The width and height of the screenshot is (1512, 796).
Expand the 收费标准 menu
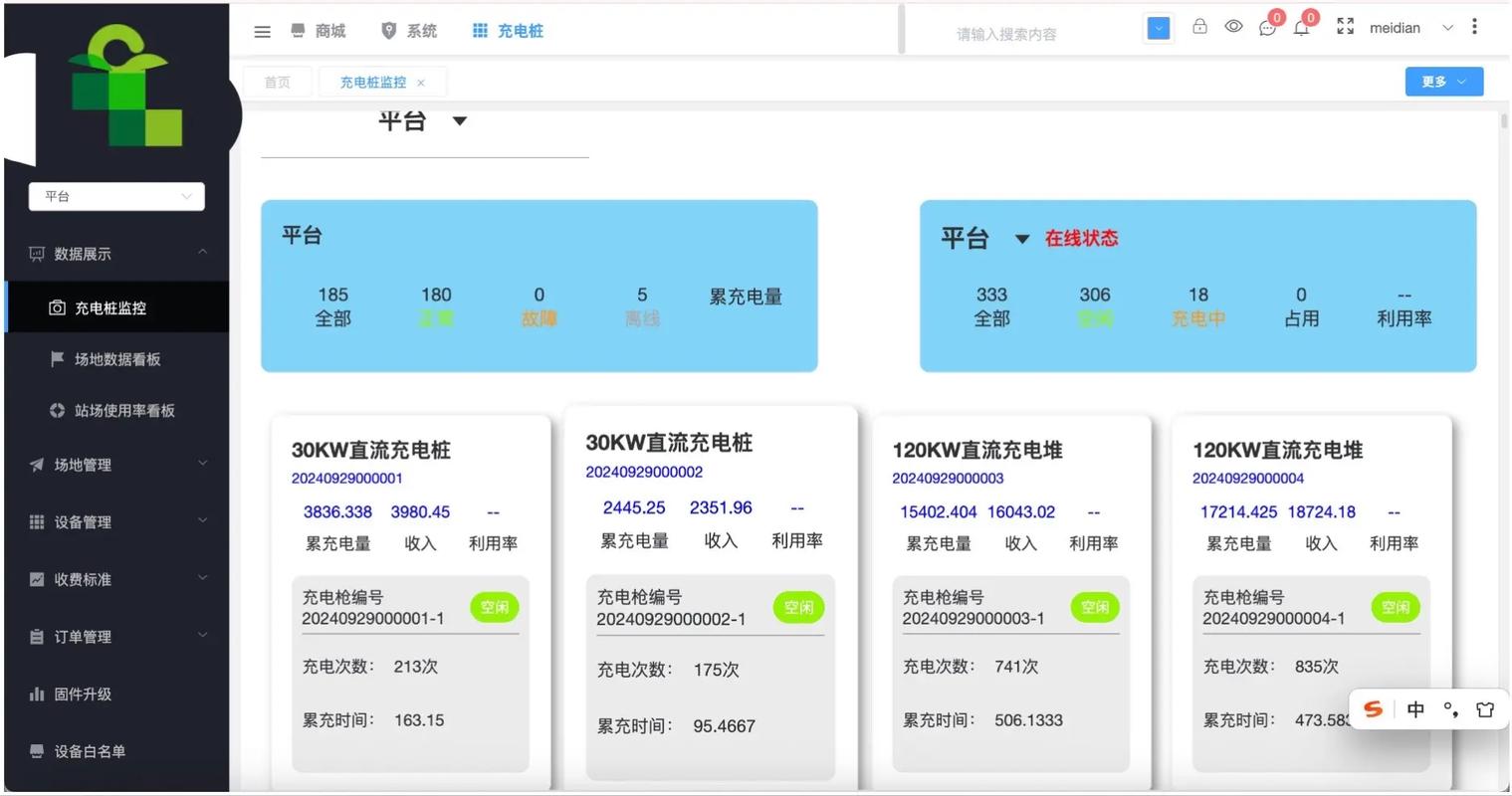coord(116,579)
